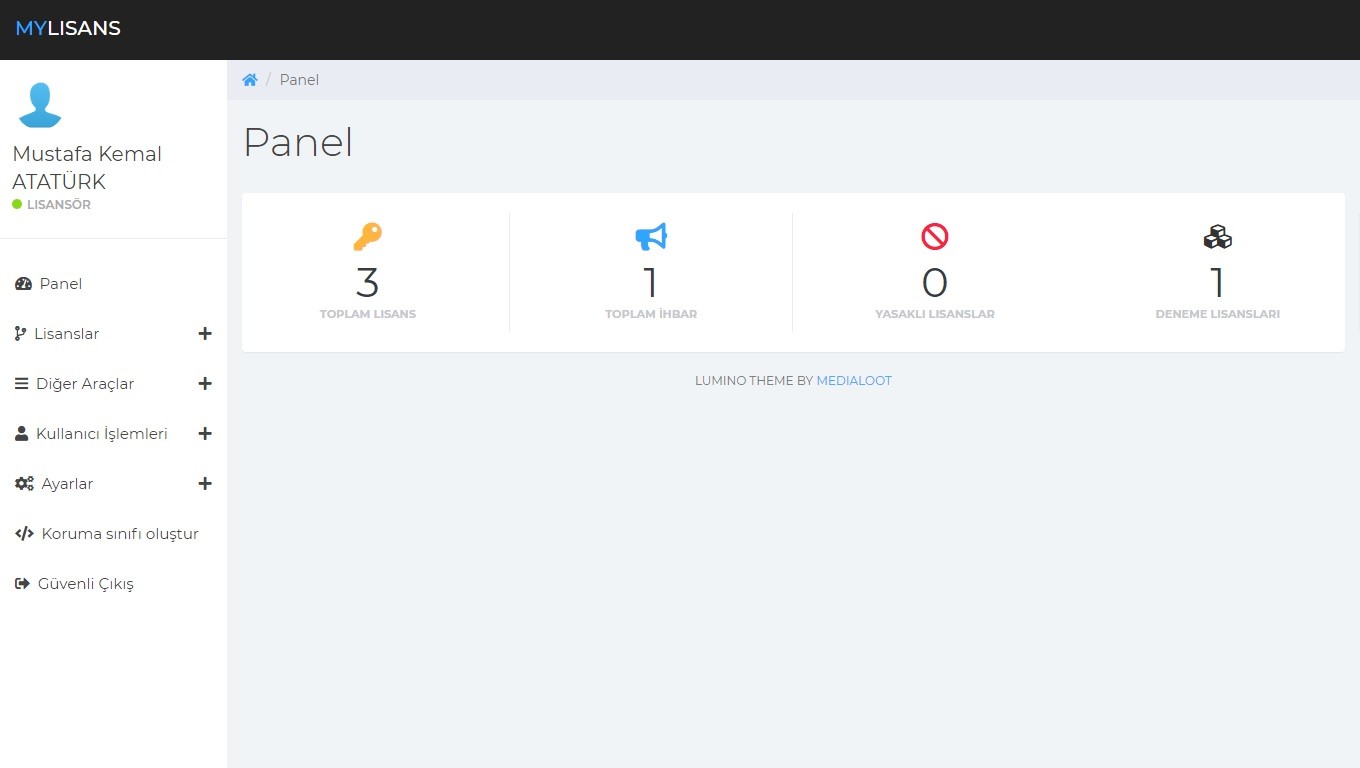Click the Mustafa Kemal ATATÜRK username
Viewport: 1360px width, 768px height.
(87, 168)
